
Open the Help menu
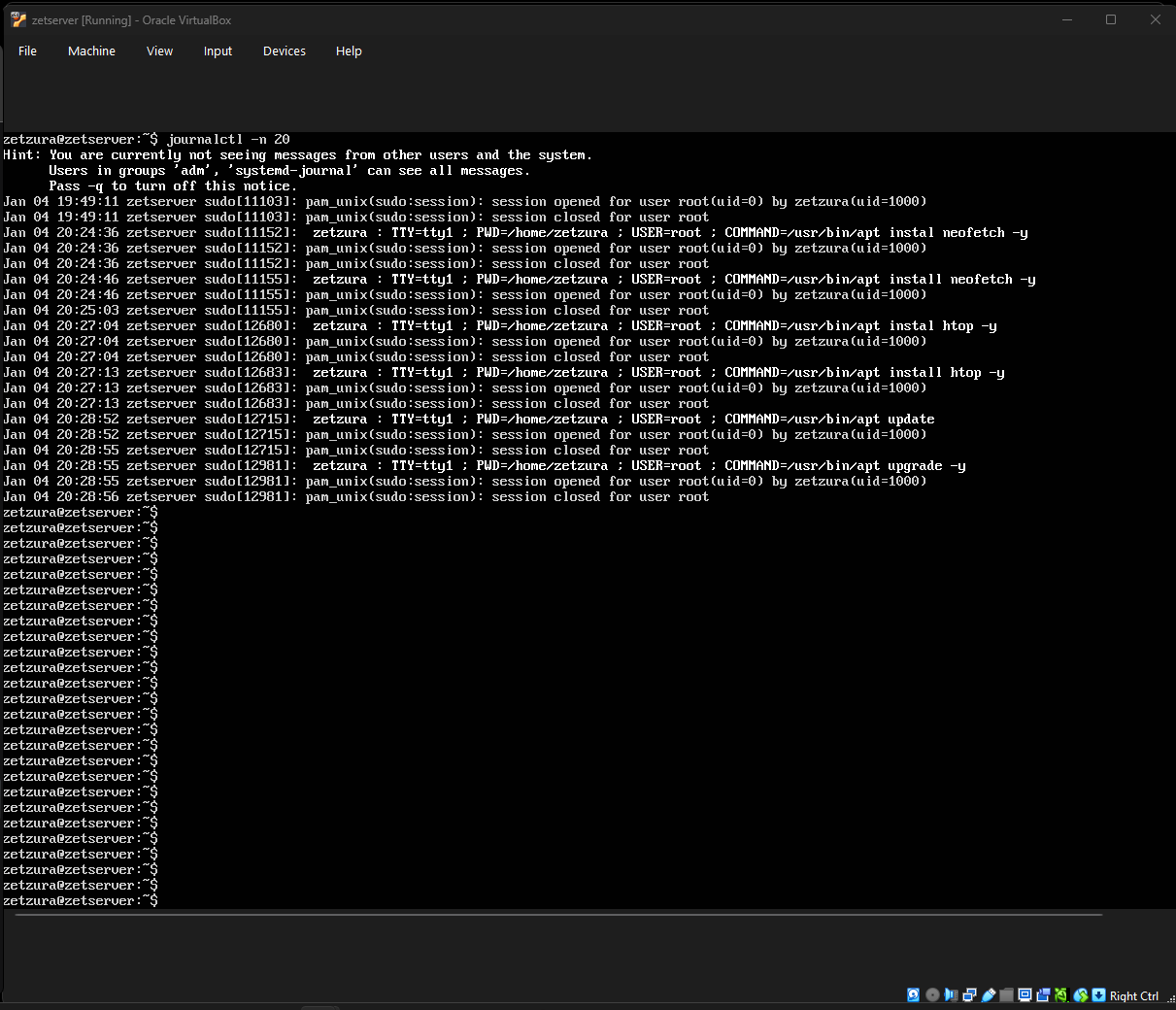(349, 50)
